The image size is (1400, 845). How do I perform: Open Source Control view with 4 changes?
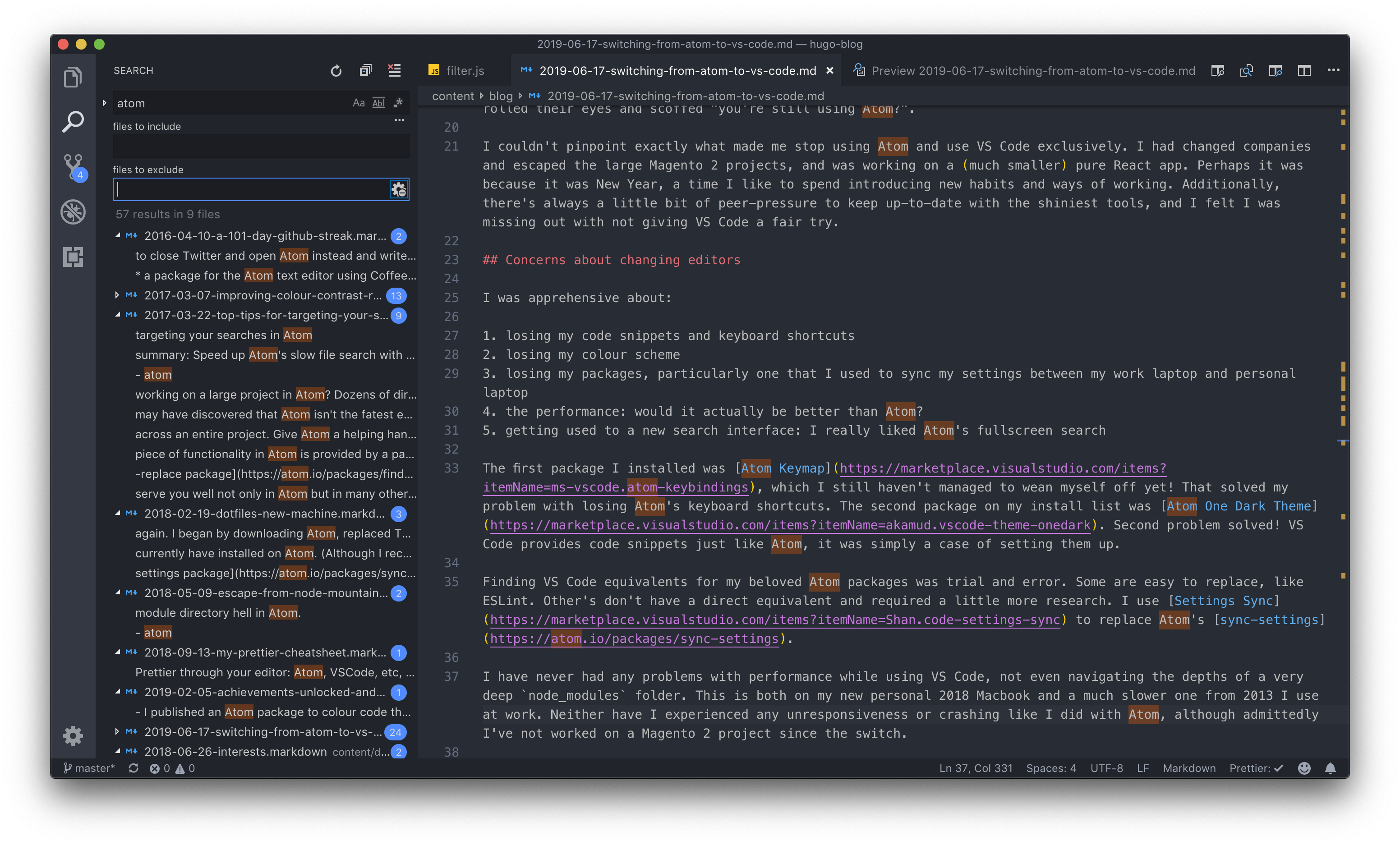pos(74,166)
